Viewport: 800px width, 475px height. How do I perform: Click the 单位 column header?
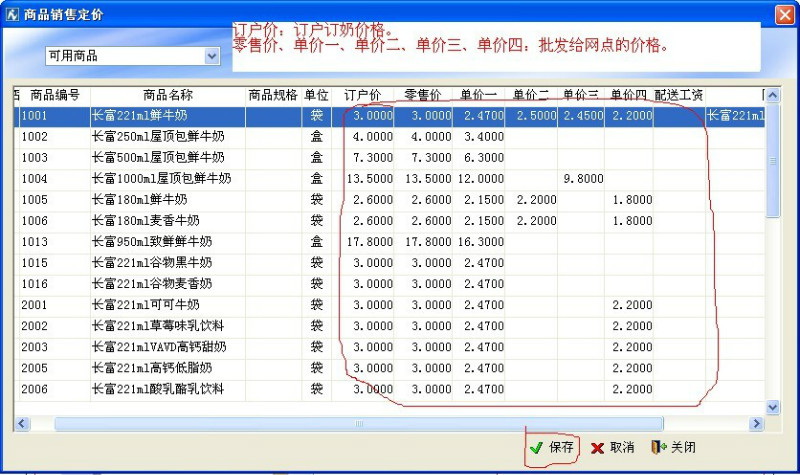point(316,95)
